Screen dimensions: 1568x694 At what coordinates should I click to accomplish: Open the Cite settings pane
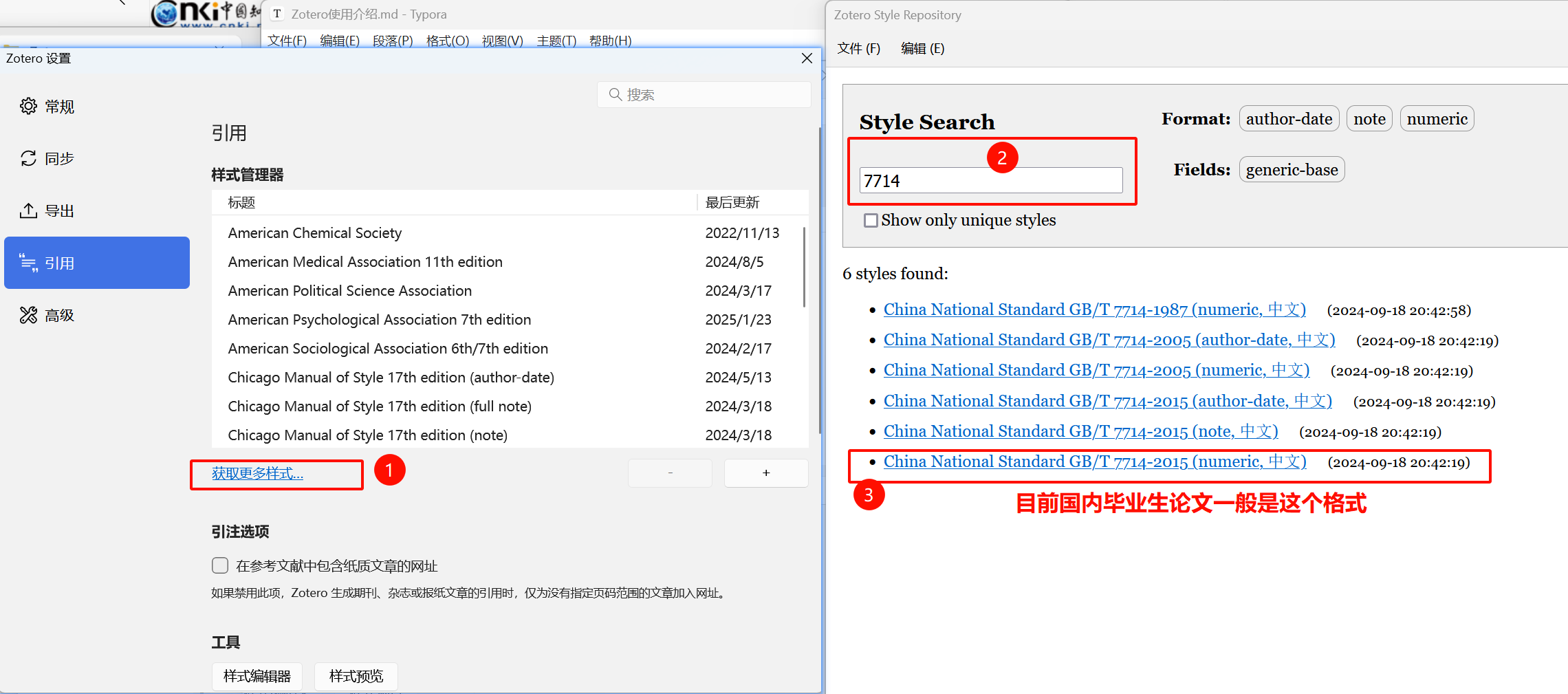pos(96,263)
